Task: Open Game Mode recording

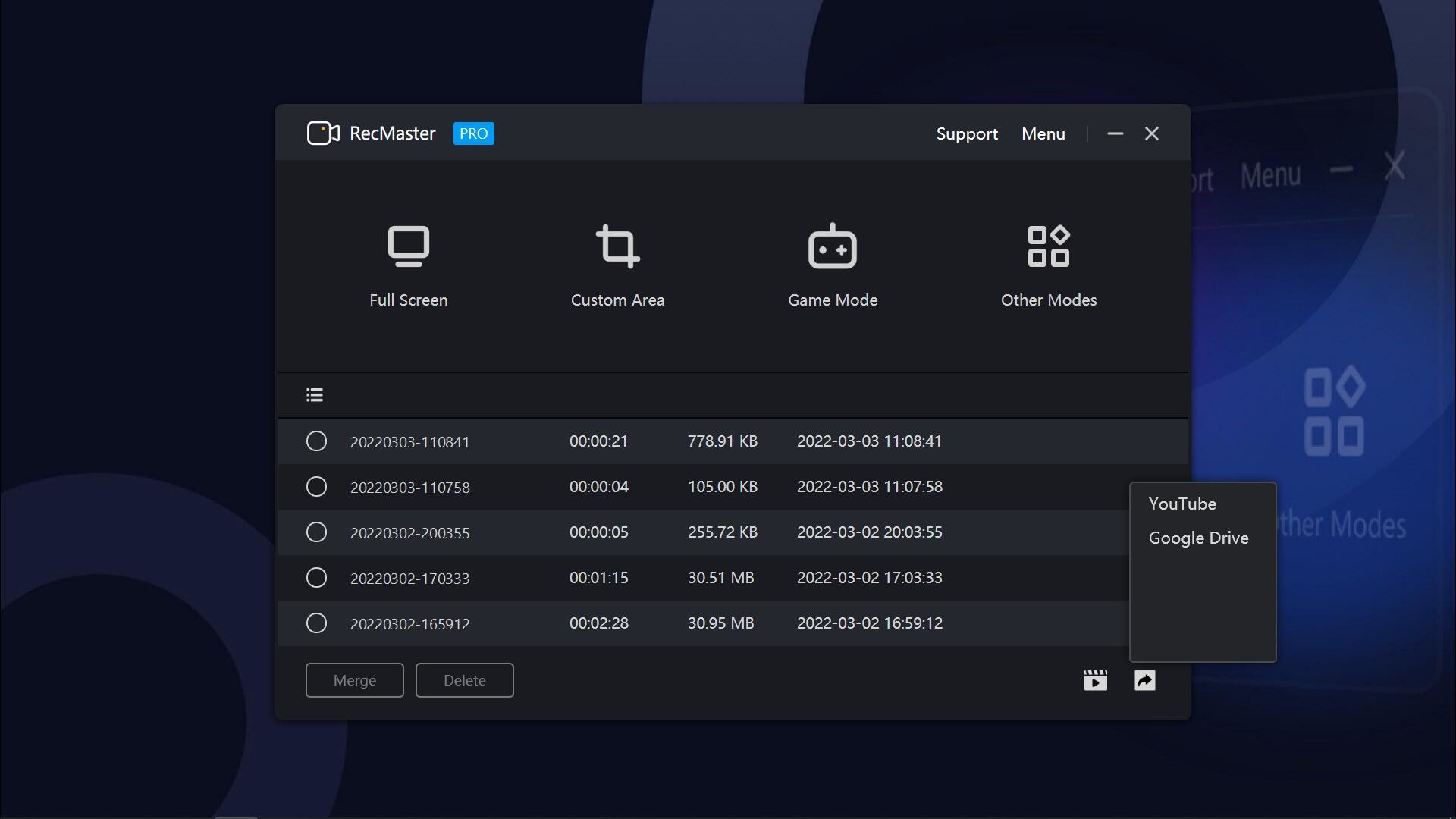Action: (x=832, y=265)
